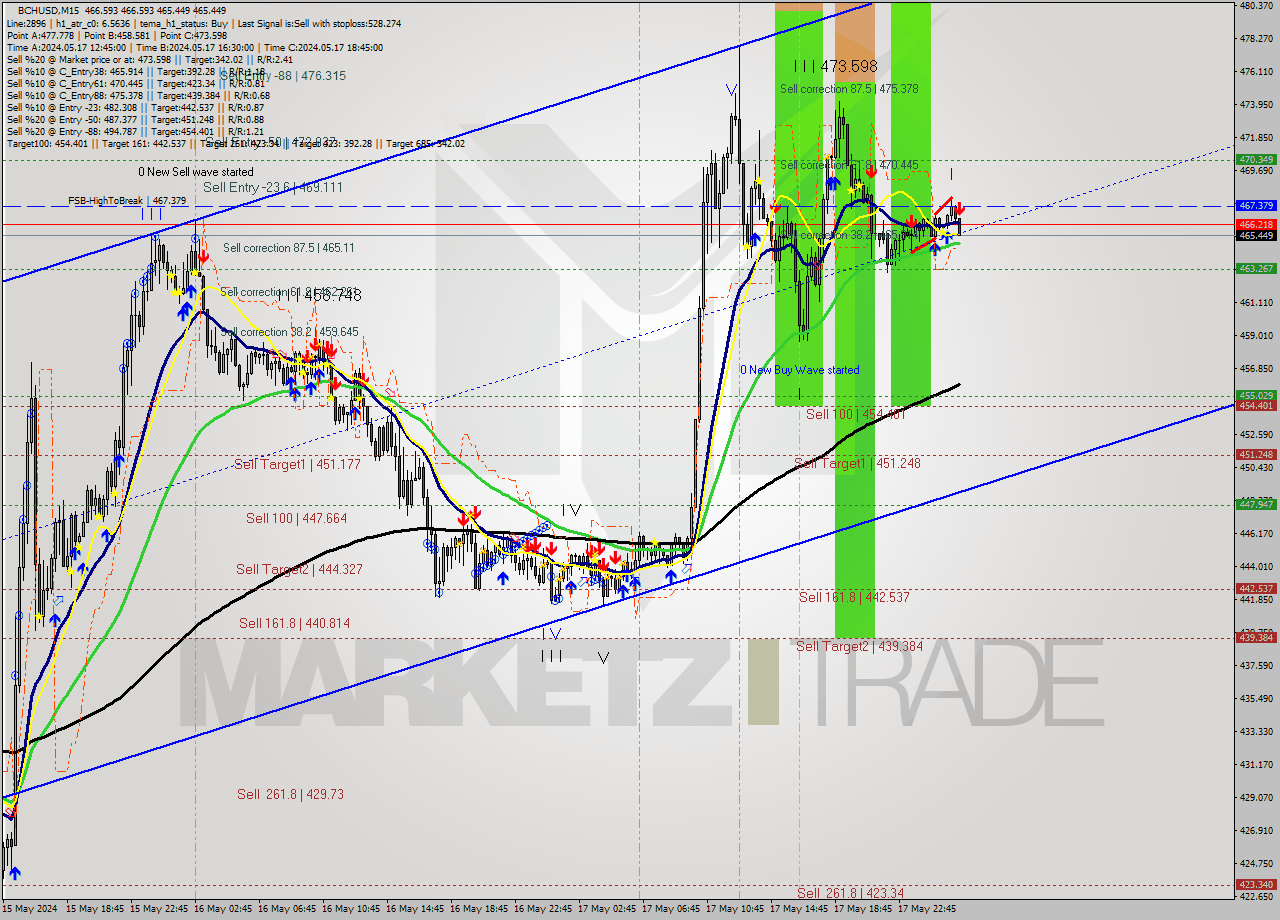Click blue 467.379 price tag on axis
The image size is (1280, 920).
1256,205
